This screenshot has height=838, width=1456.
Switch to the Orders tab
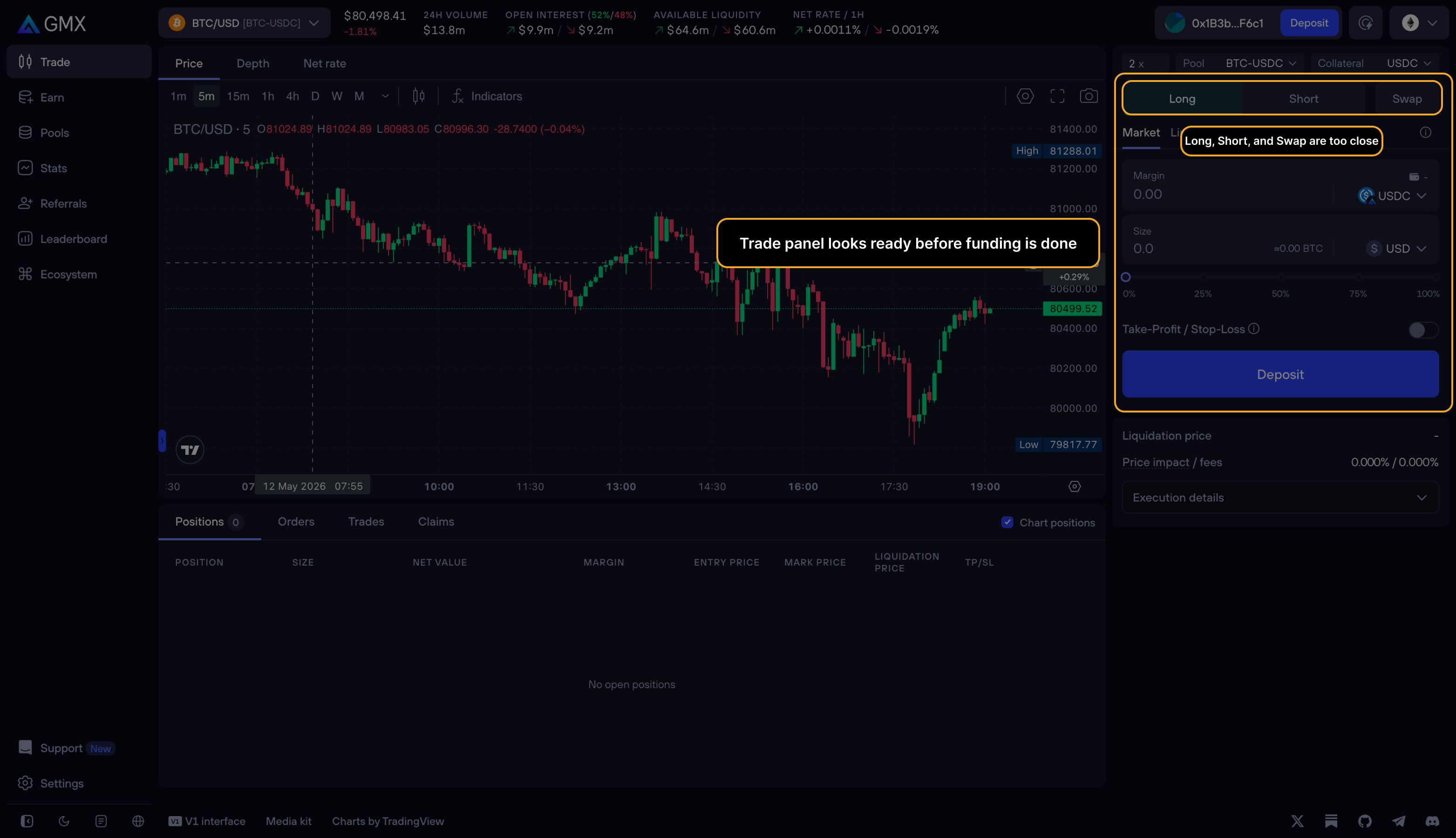tap(296, 521)
